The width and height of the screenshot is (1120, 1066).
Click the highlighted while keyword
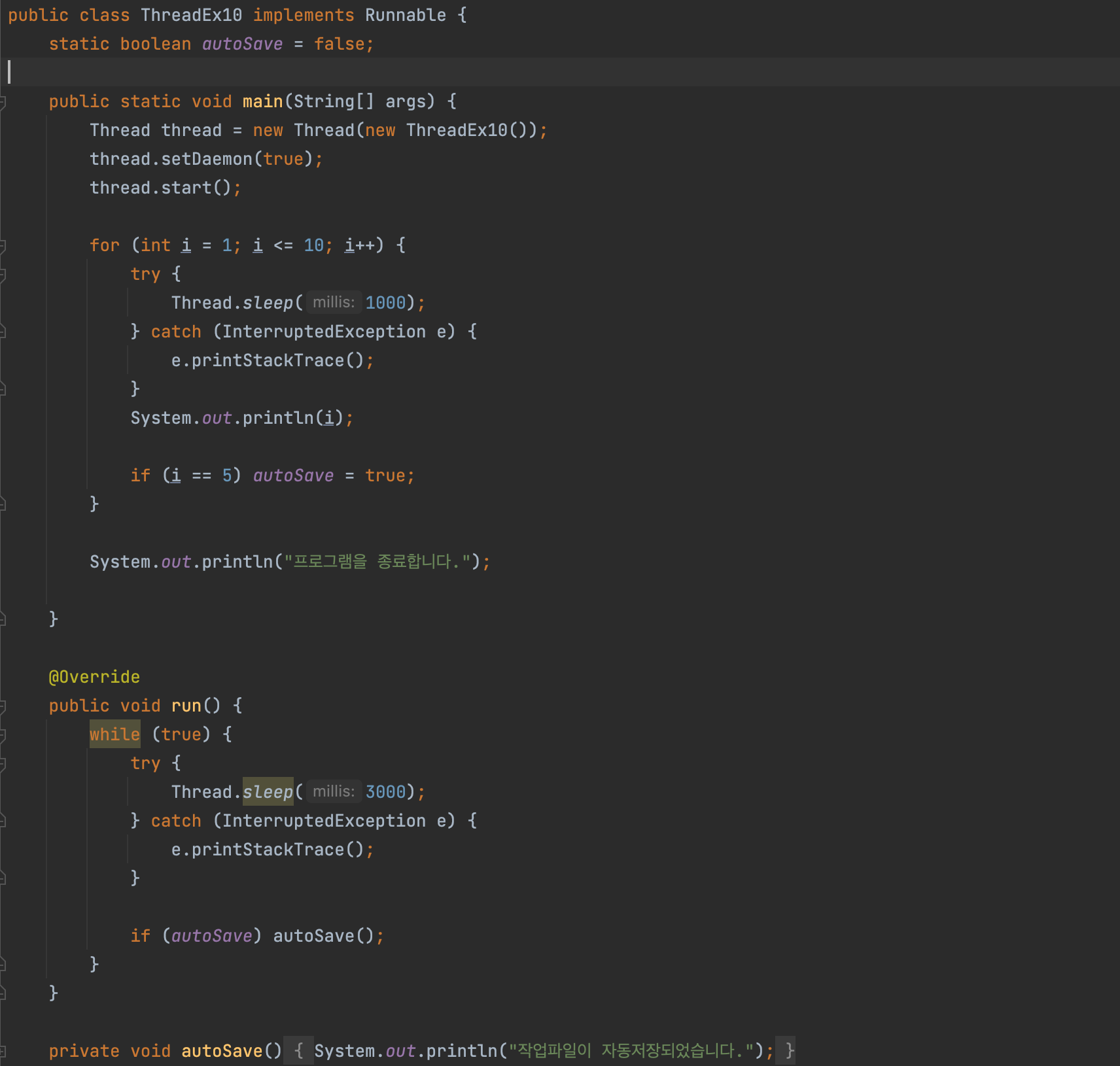coord(114,734)
